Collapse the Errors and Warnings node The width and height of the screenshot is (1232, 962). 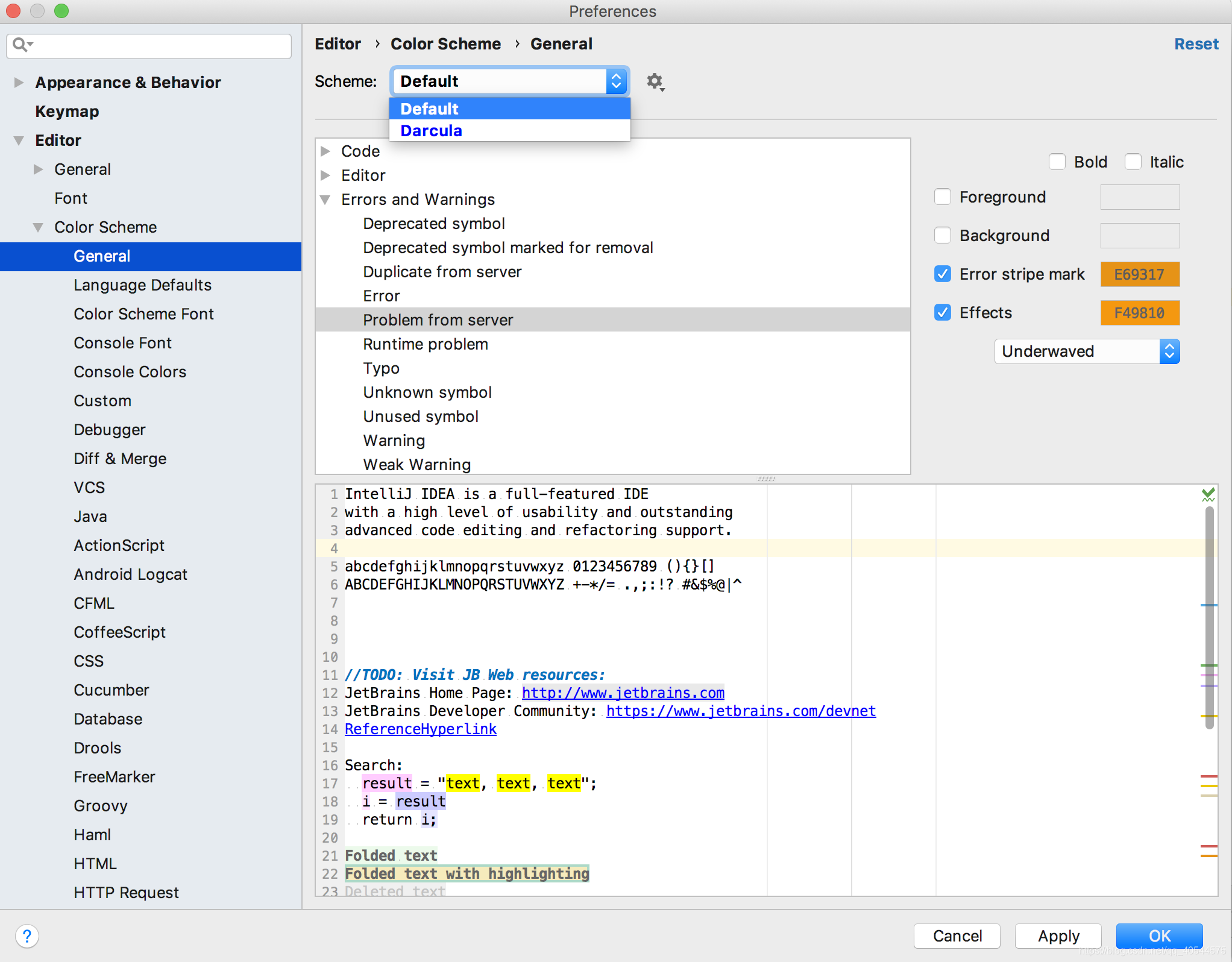tap(325, 200)
